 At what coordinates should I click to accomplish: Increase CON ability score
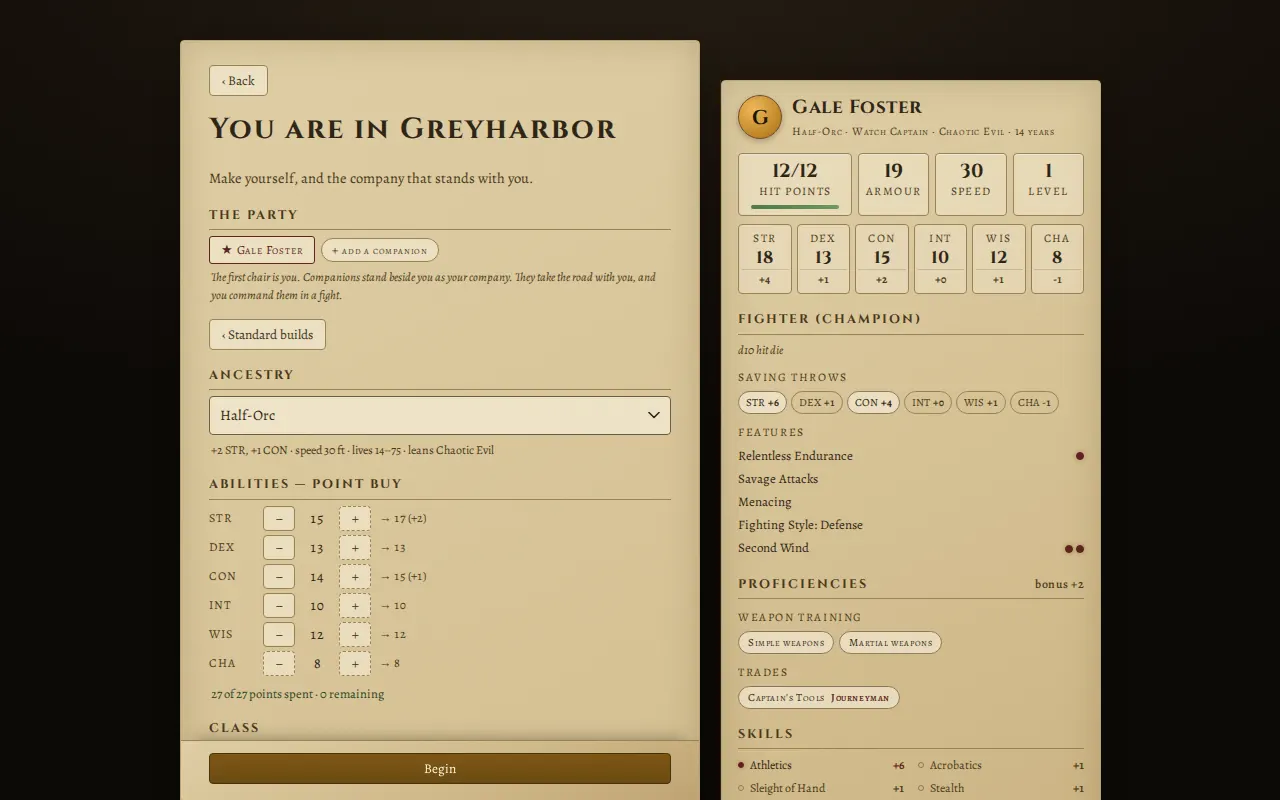pos(355,577)
